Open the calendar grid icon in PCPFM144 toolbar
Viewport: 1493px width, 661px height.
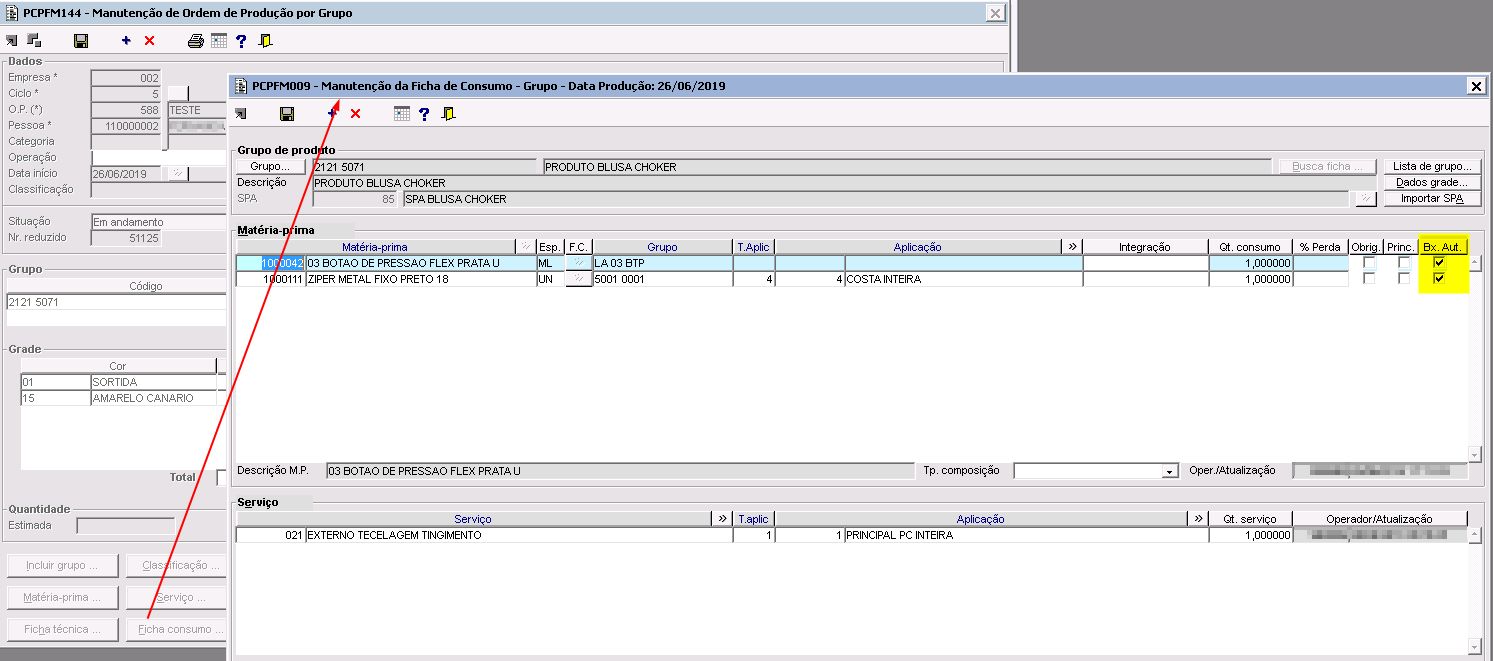point(219,41)
